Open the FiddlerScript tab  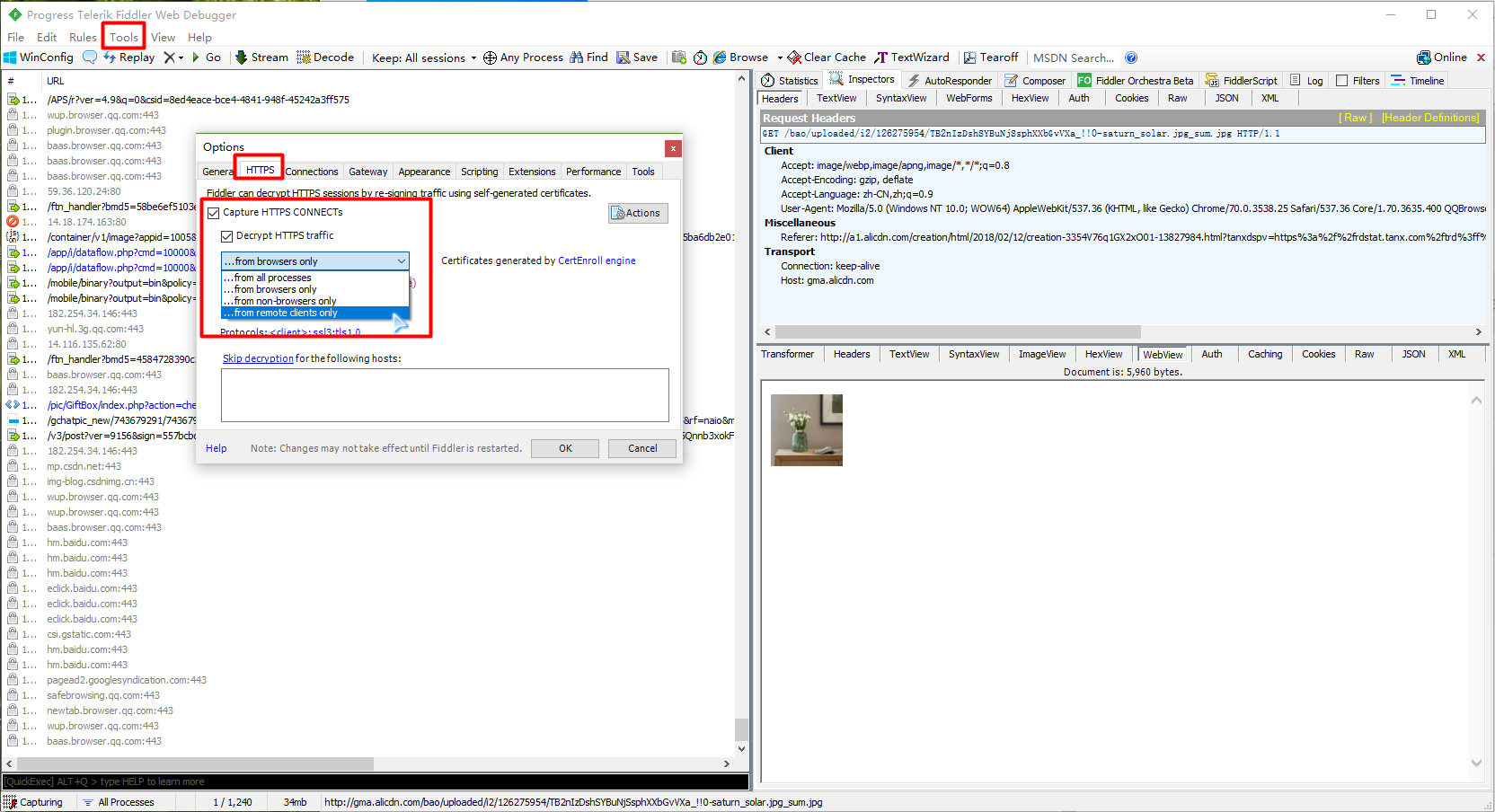click(x=1241, y=81)
